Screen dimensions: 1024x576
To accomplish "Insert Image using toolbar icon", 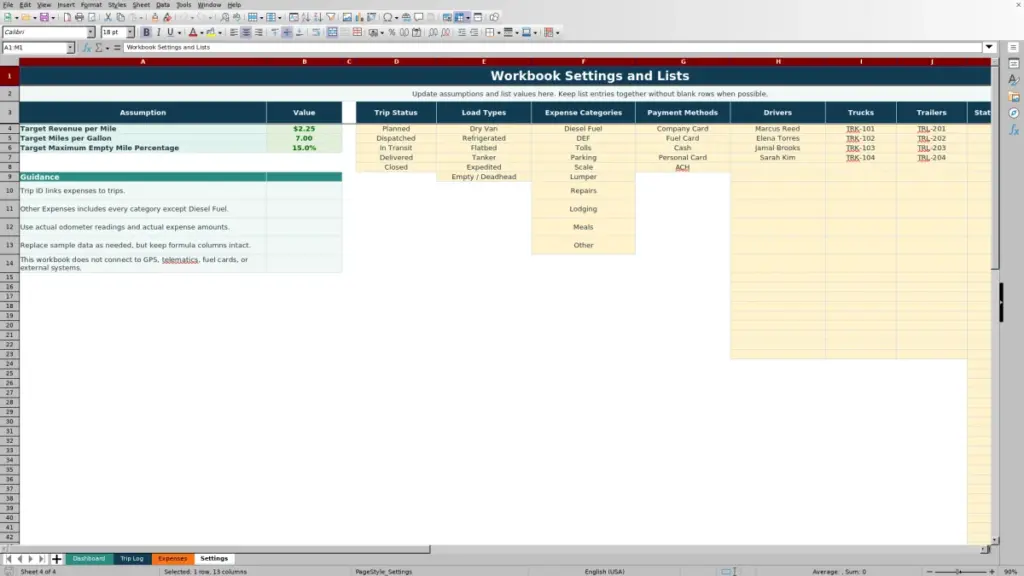I will [x=347, y=17].
